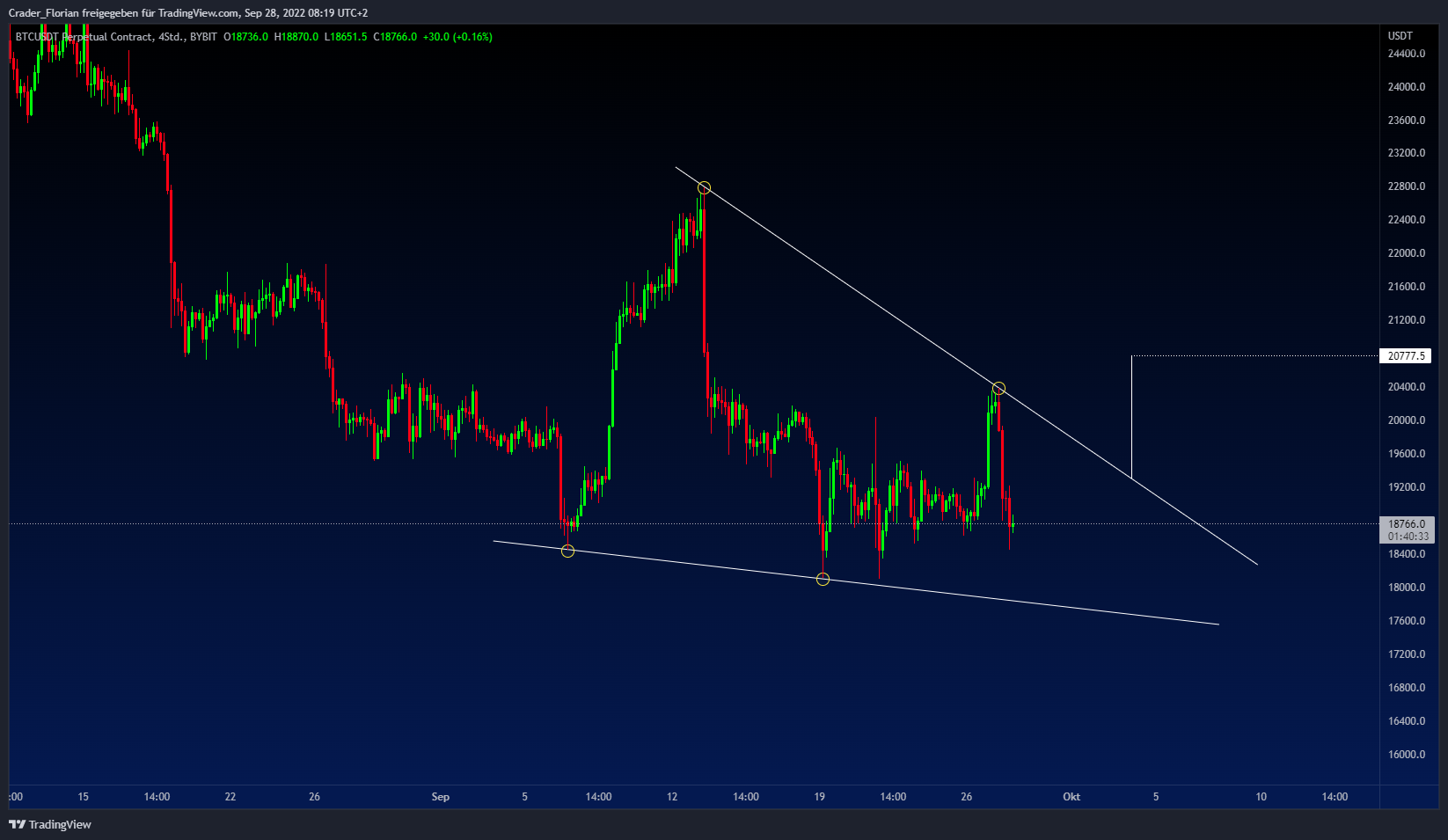
Task: Click the 24400.0 price axis label
Action: tap(1407, 54)
